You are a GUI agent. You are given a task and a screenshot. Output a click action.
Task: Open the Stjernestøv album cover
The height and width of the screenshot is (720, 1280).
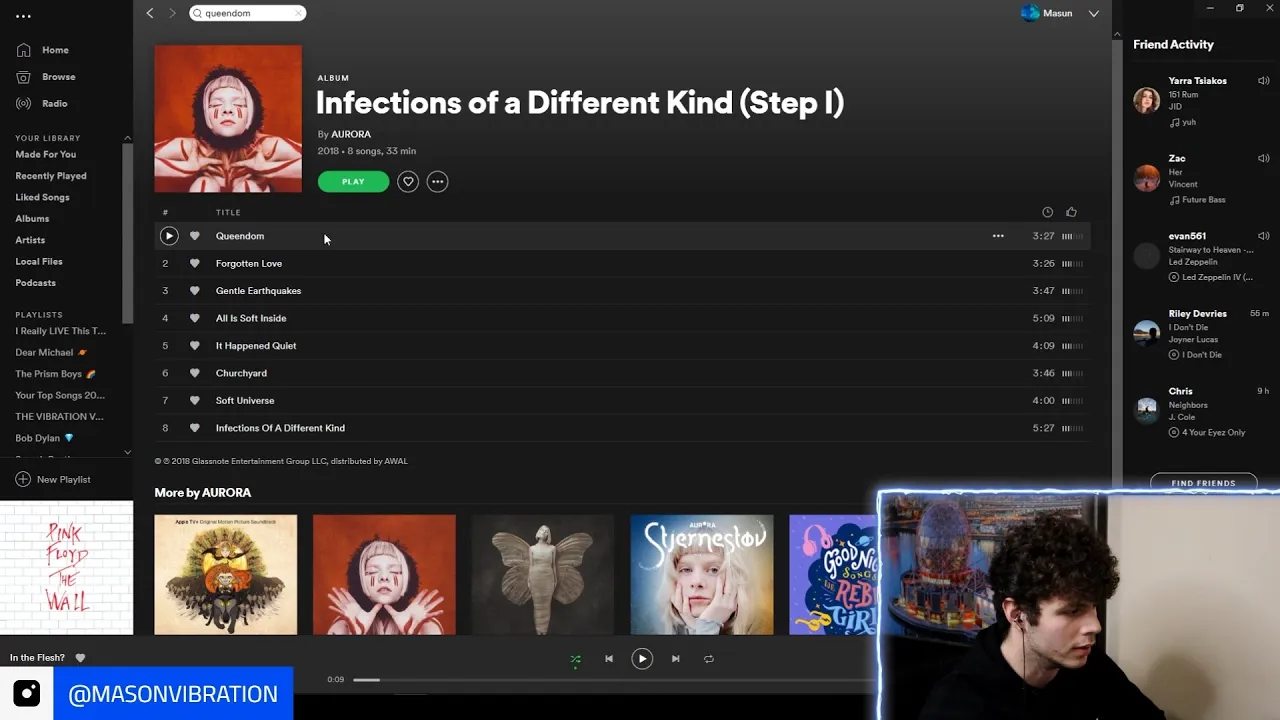[702, 575]
